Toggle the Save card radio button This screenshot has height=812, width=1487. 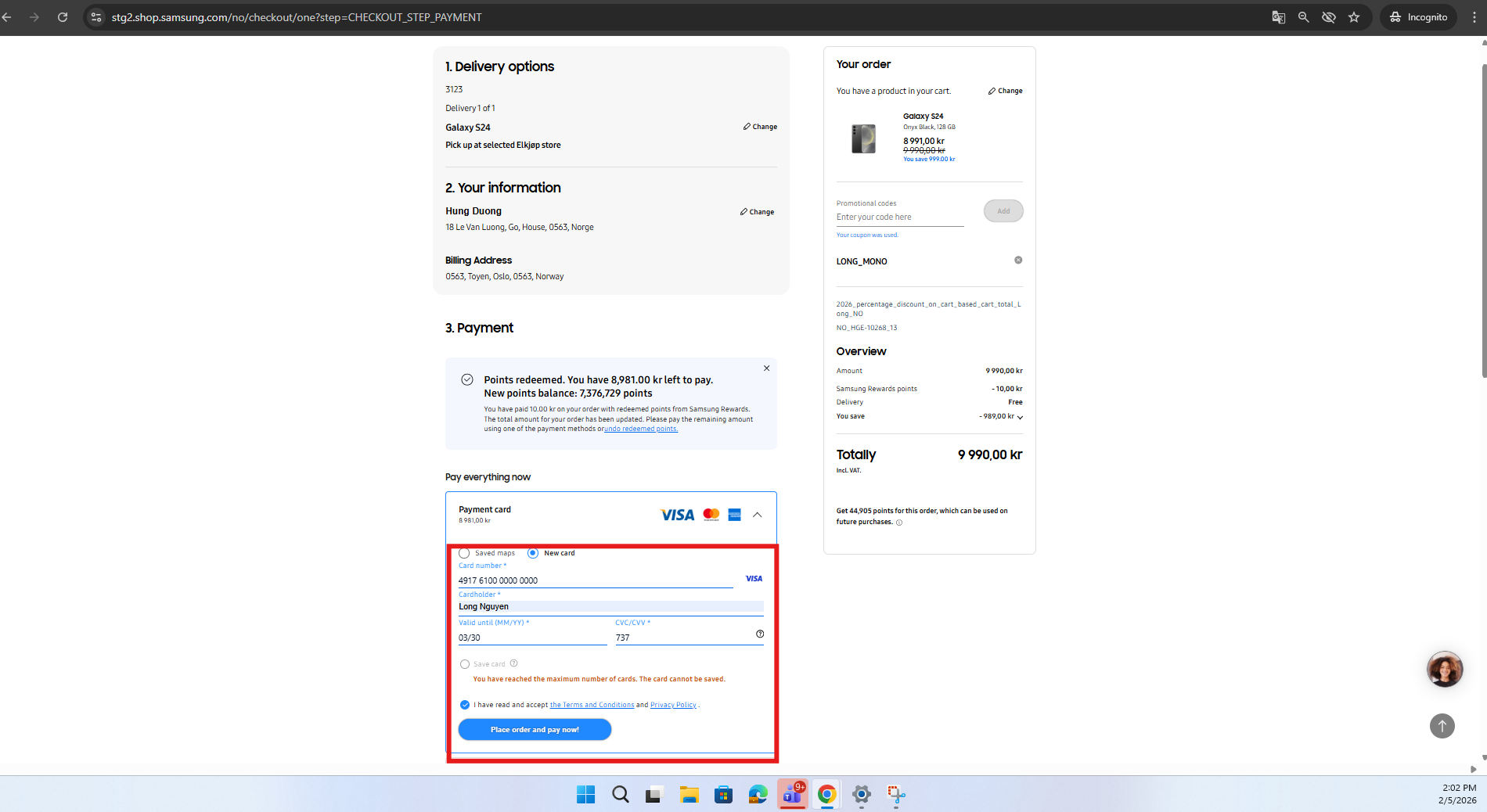click(465, 664)
